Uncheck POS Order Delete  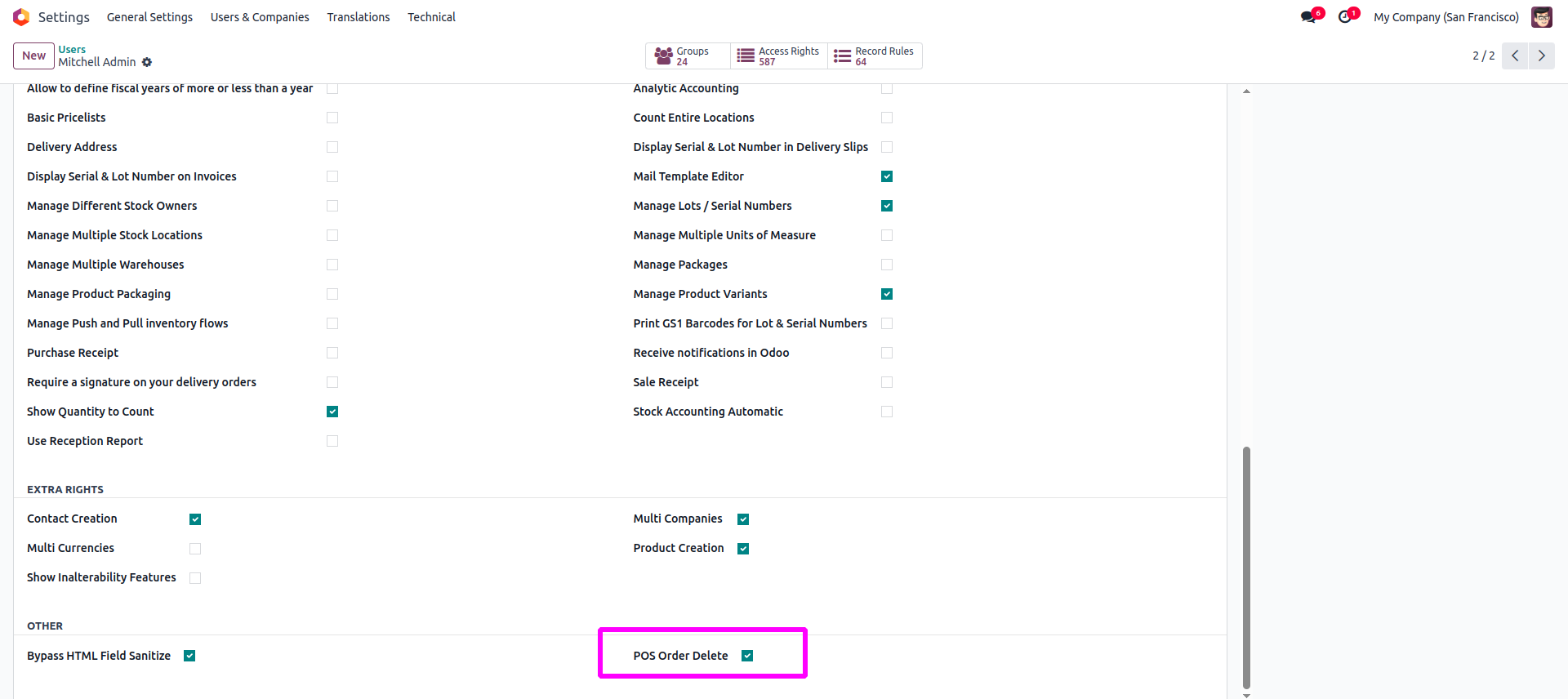(x=747, y=656)
